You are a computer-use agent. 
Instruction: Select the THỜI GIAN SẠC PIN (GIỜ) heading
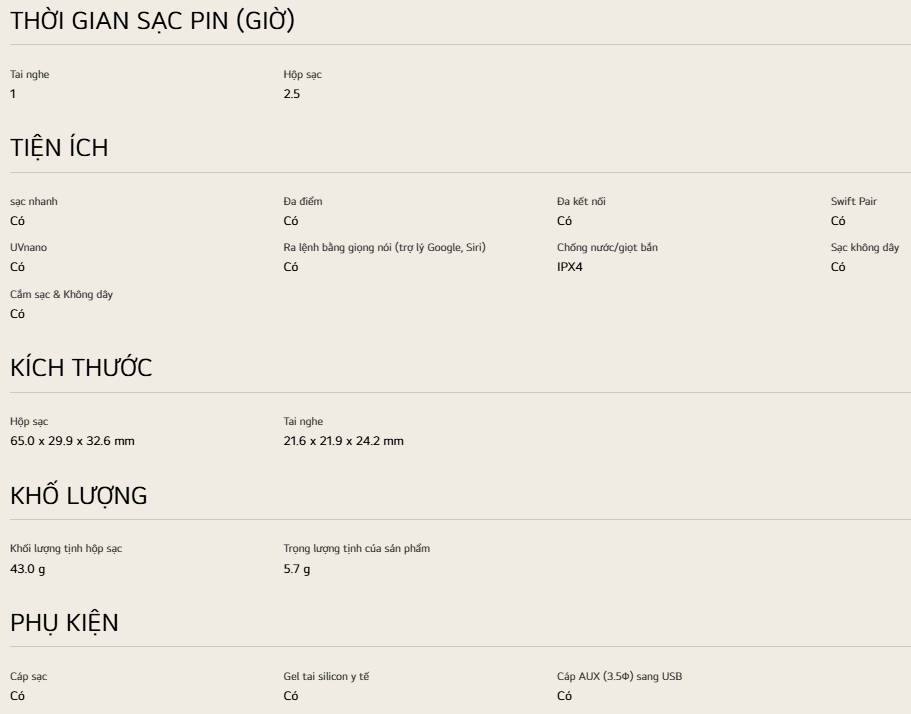[x=153, y=20]
